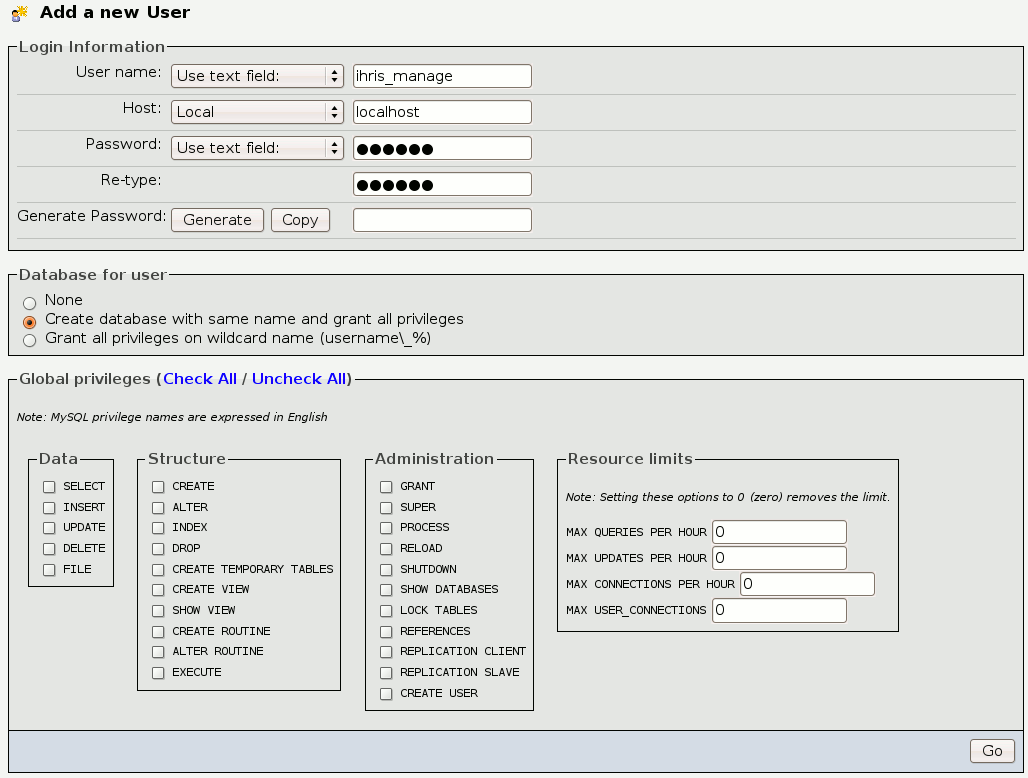This screenshot has width=1028, height=778.
Task: Click the Uncheck All privileges link
Action: [x=299, y=379]
